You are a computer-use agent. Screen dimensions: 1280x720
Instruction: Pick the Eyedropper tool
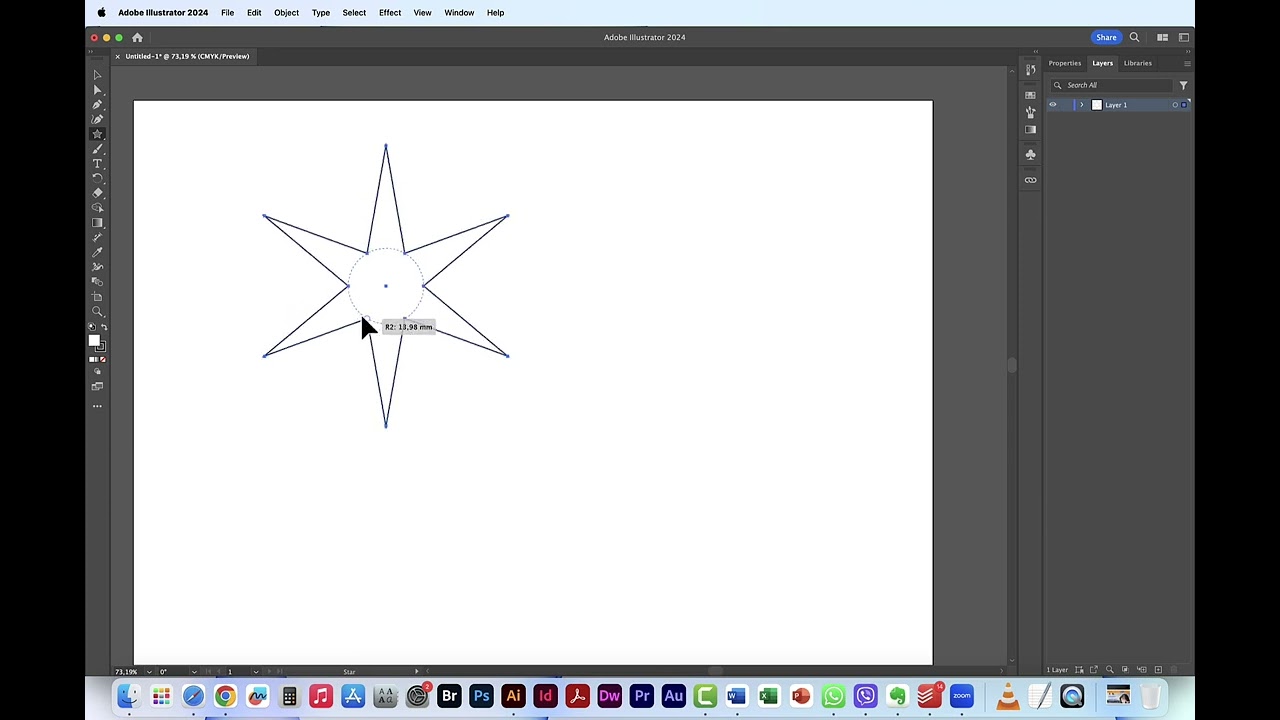(x=97, y=252)
